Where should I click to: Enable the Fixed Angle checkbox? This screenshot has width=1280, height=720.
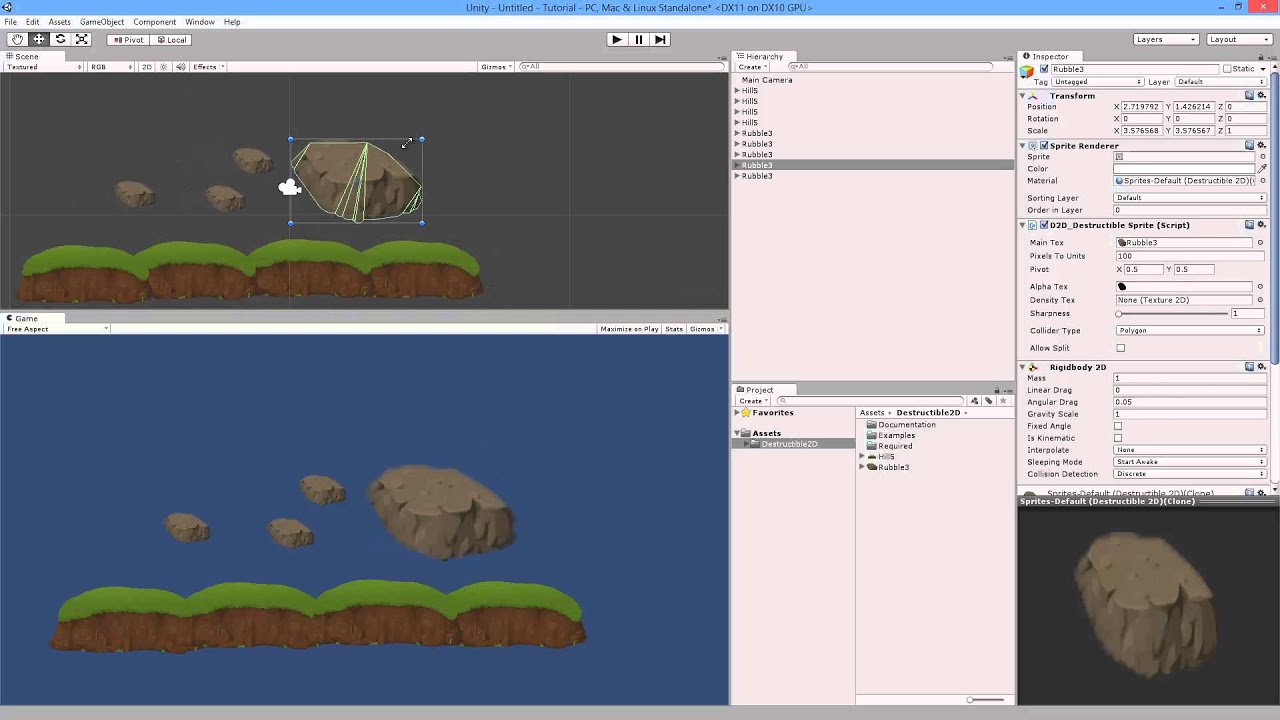[x=1118, y=426]
